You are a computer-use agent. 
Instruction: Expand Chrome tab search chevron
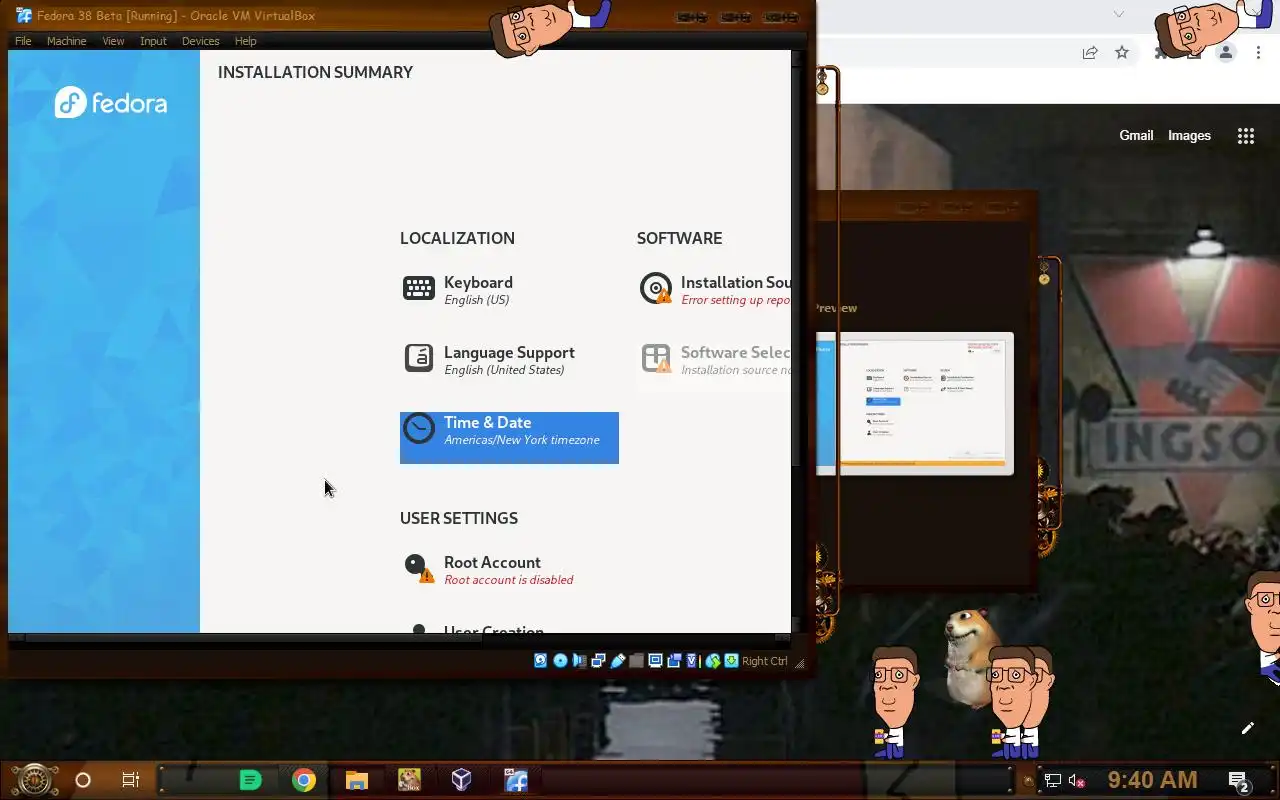click(x=1119, y=14)
